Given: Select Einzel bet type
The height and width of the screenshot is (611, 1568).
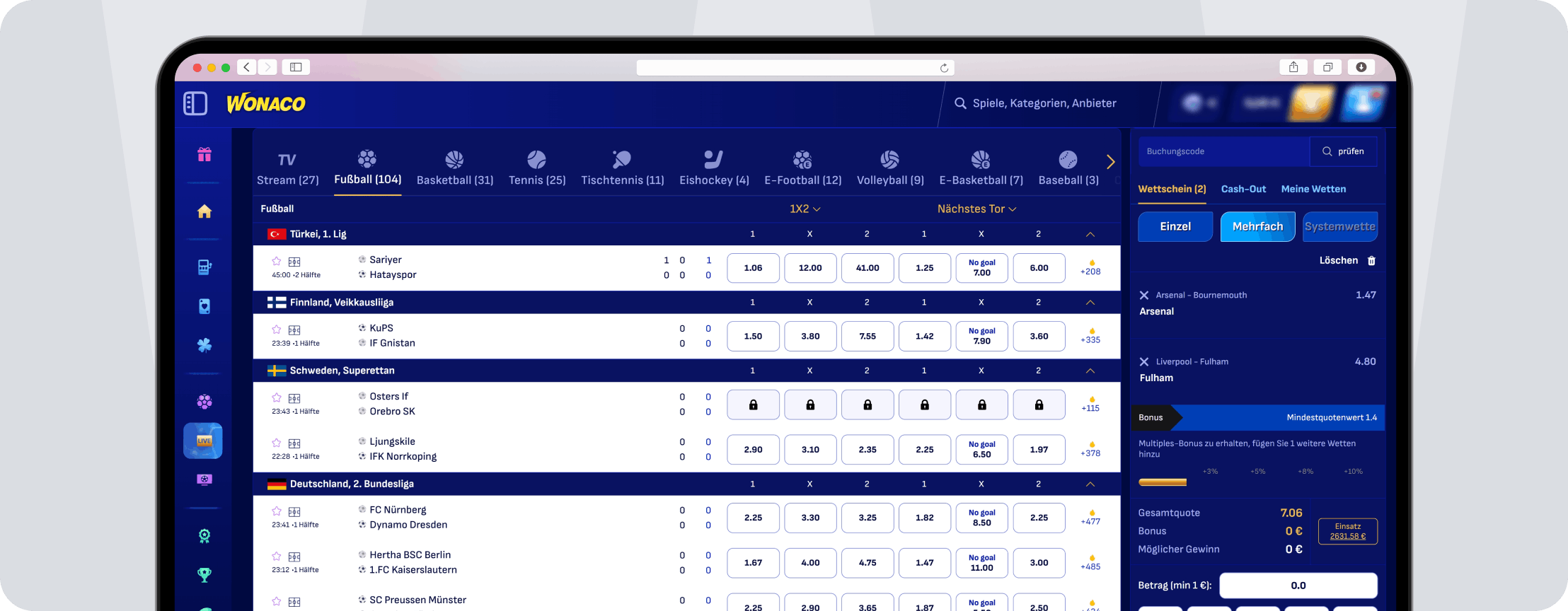Looking at the screenshot, I should (1175, 227).
